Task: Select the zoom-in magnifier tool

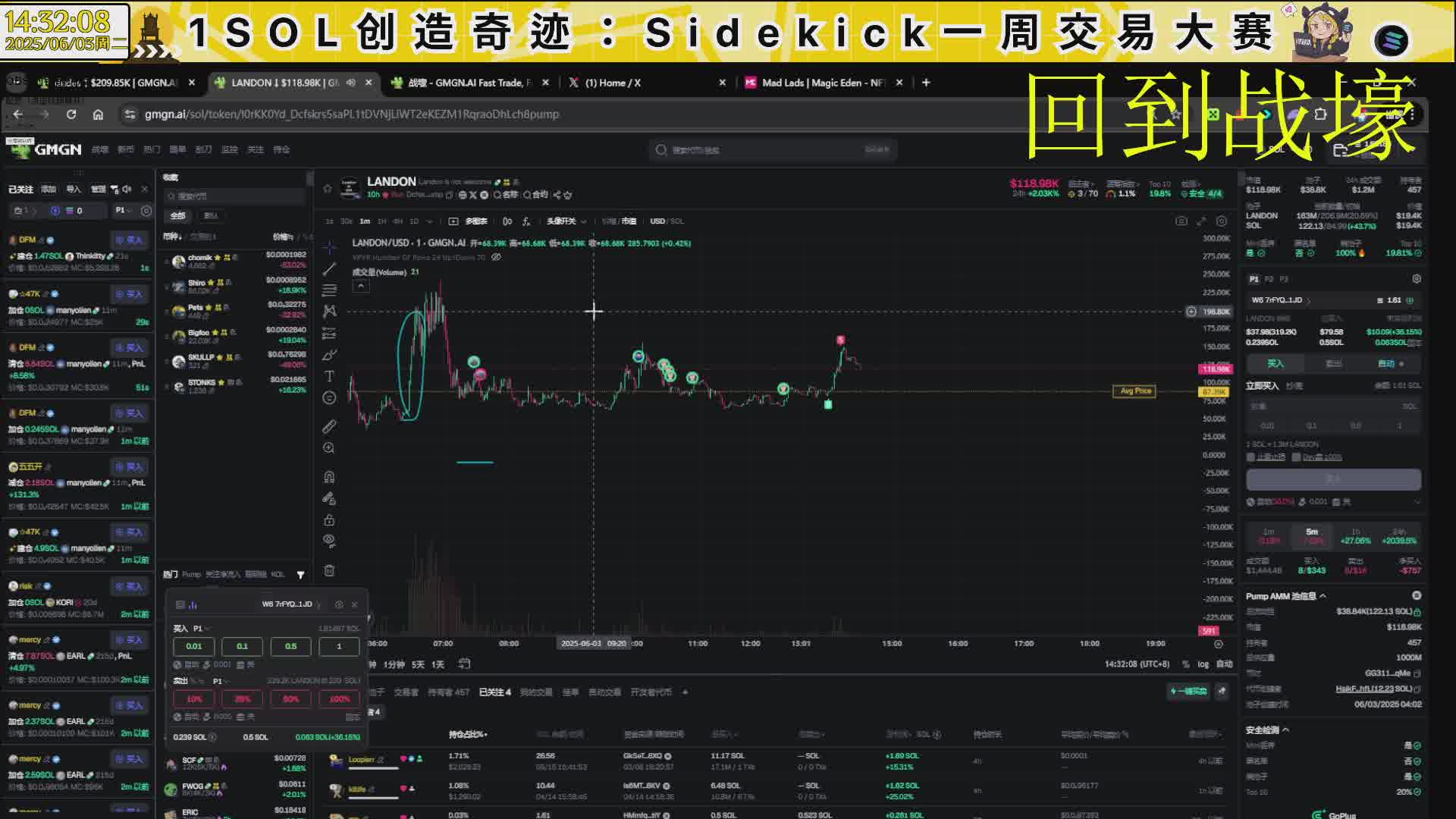Action: pos(329,448)
